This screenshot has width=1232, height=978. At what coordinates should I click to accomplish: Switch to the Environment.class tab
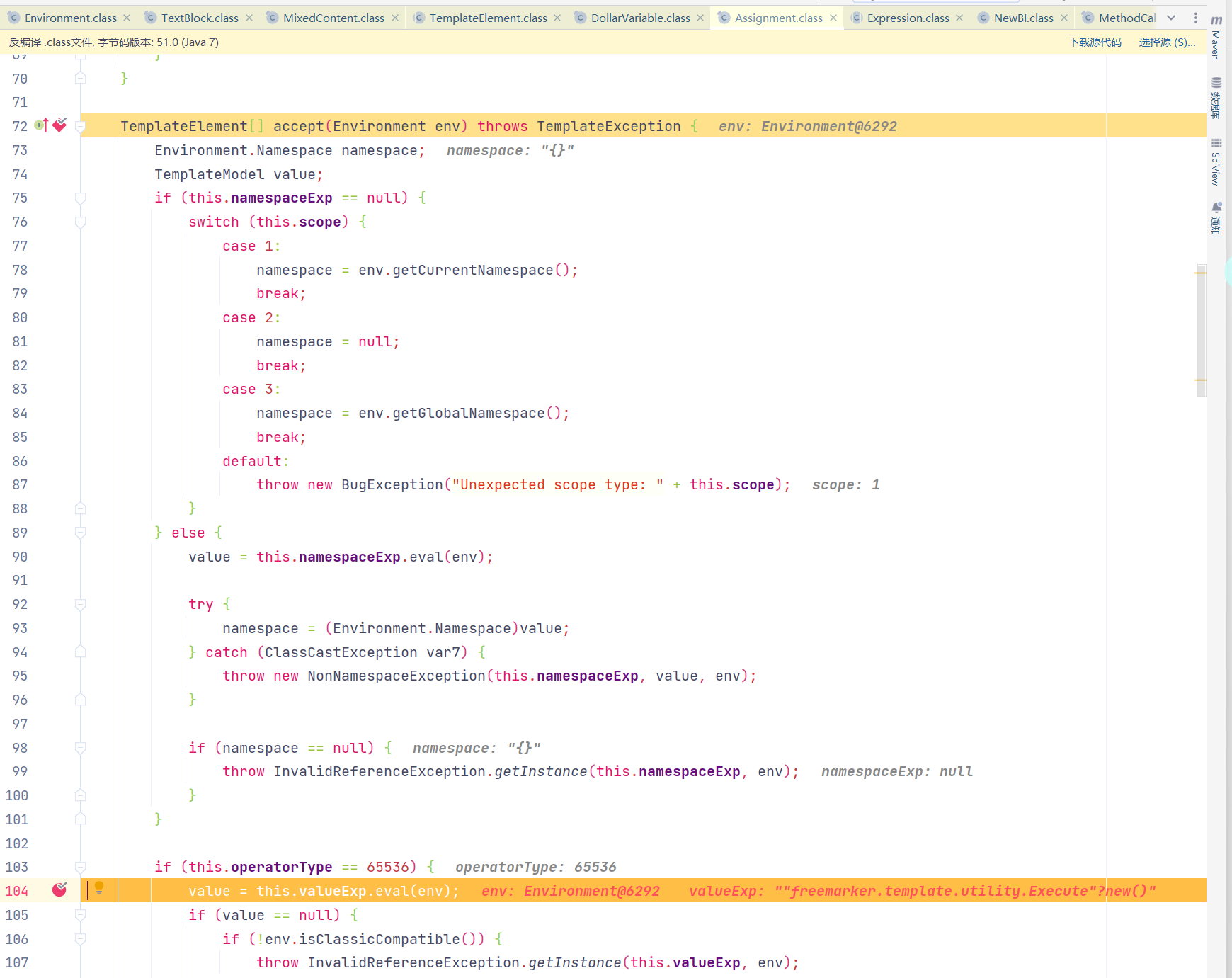coord(70,18)
